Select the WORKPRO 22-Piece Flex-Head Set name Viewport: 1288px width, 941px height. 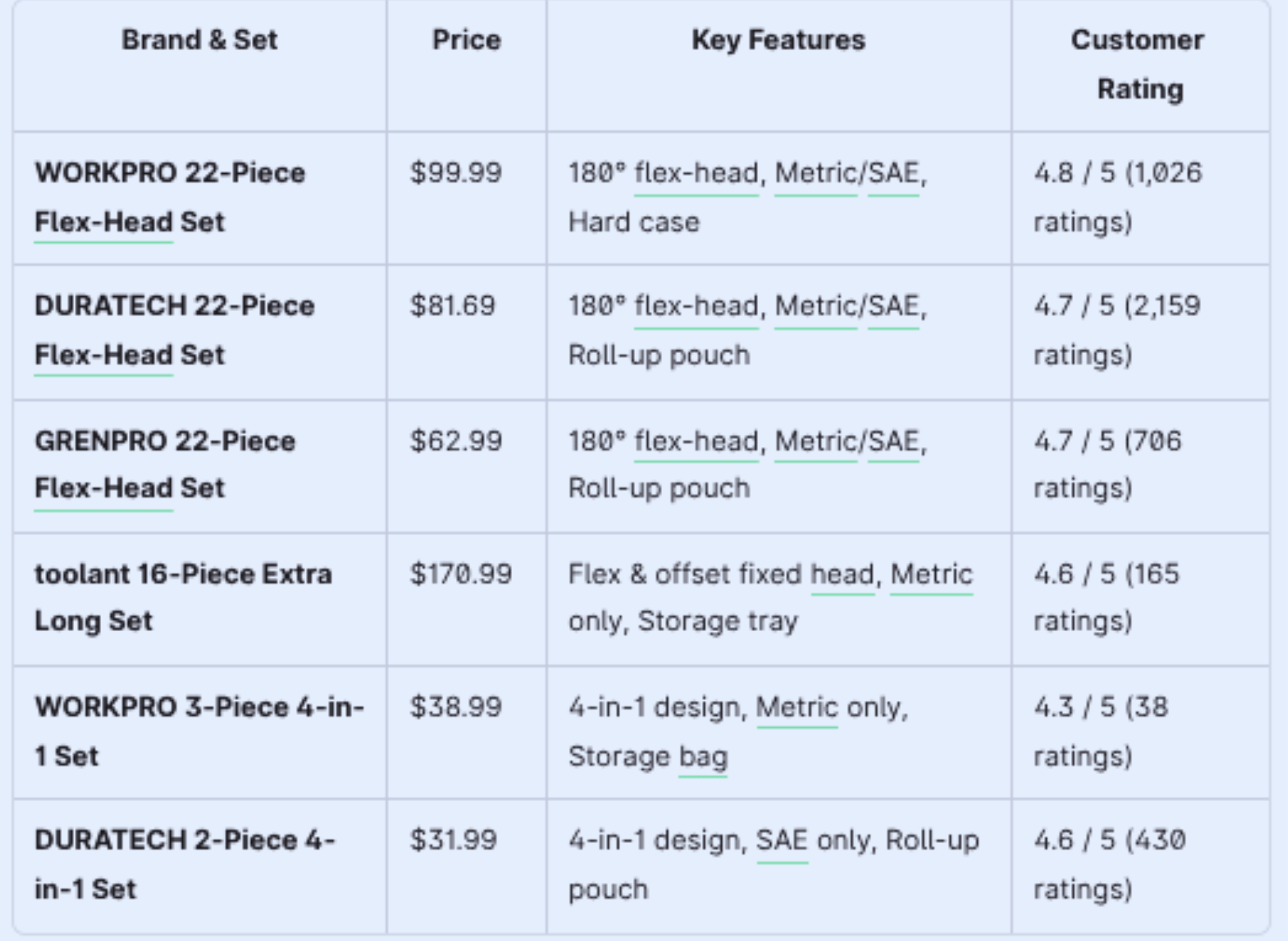point(169,197)
